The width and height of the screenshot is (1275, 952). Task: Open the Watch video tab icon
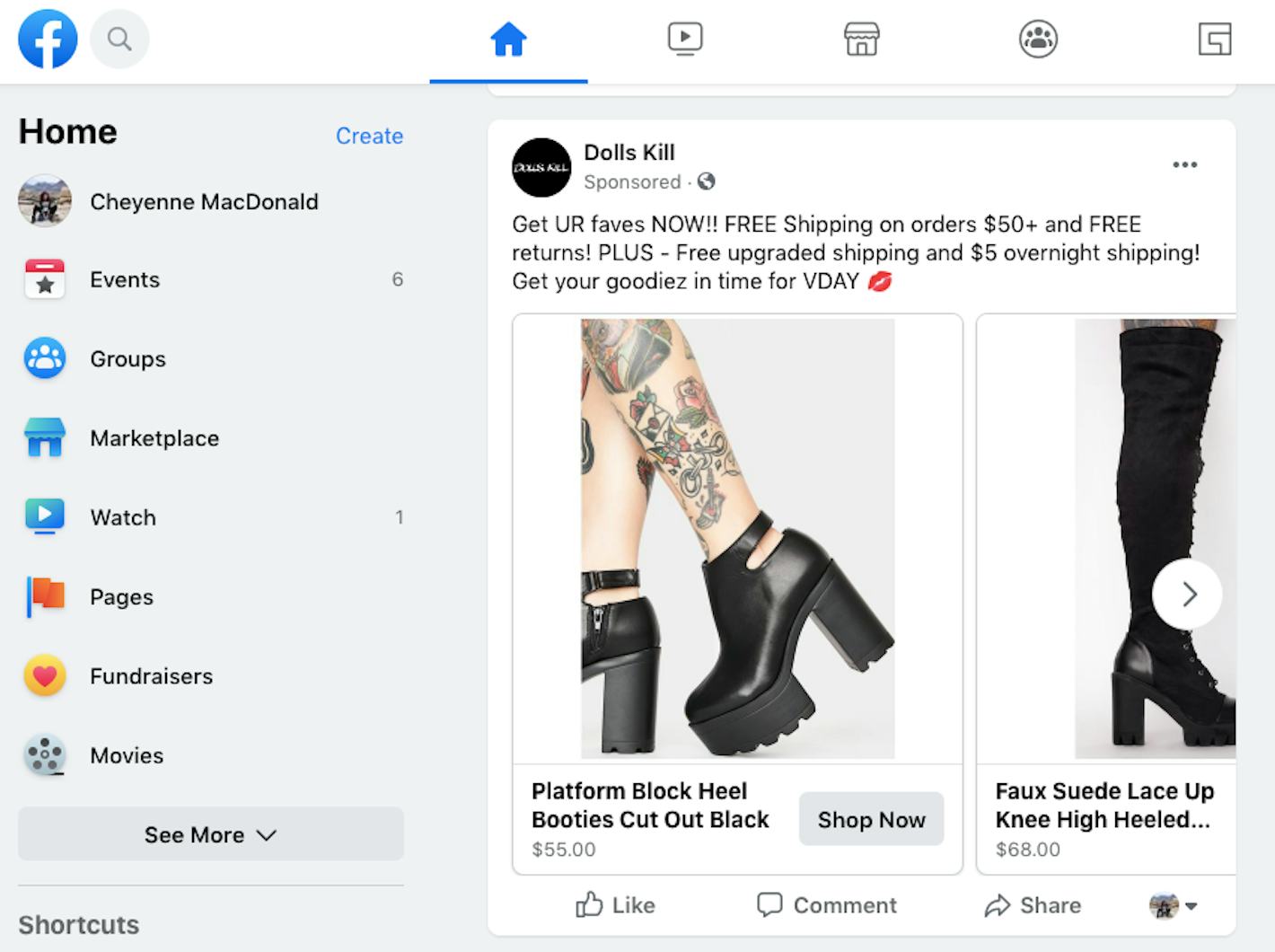pyautogui.click(x=685, y=39)
